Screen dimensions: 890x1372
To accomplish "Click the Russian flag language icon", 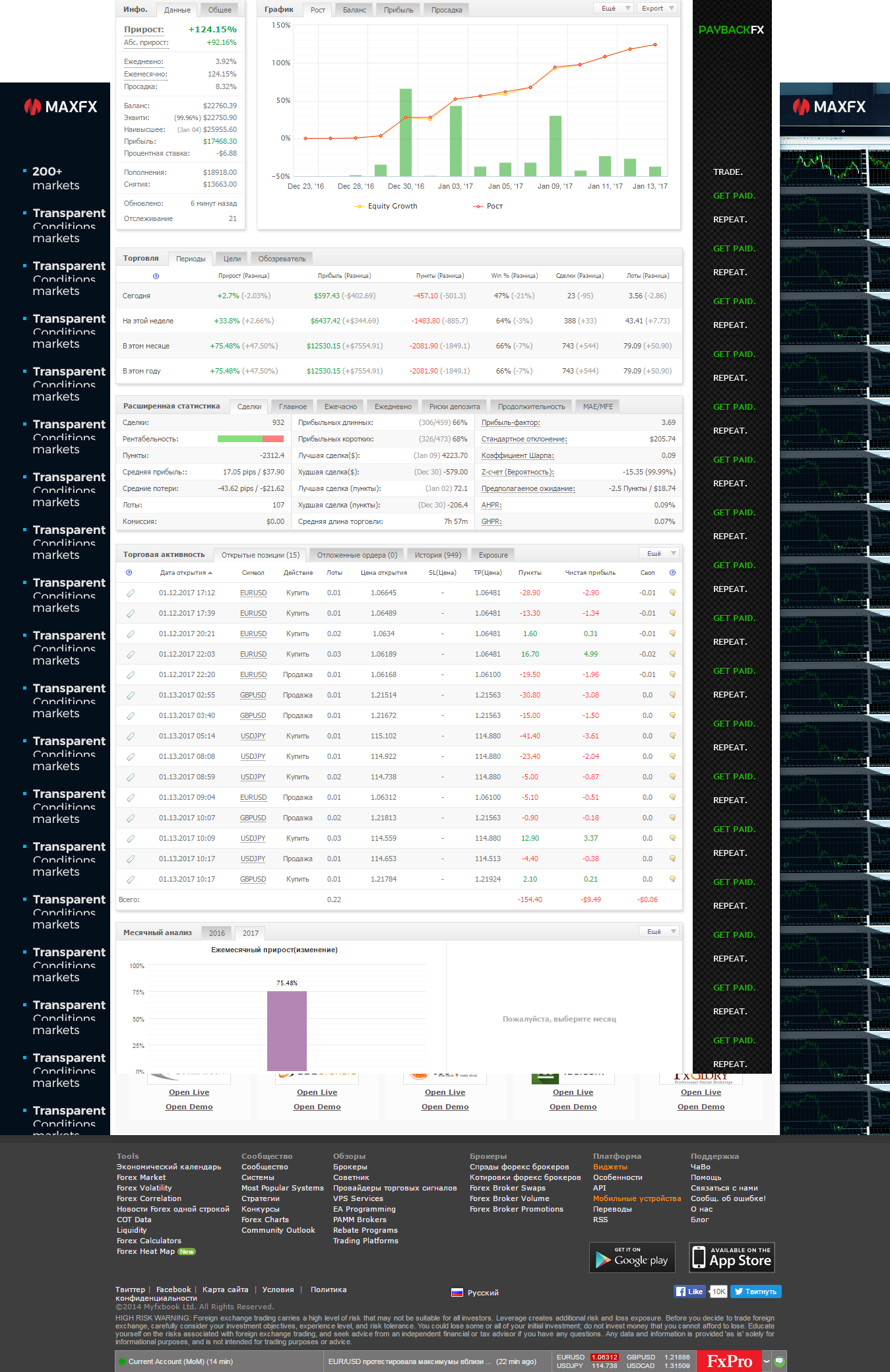I will (x=457, y=1293).
